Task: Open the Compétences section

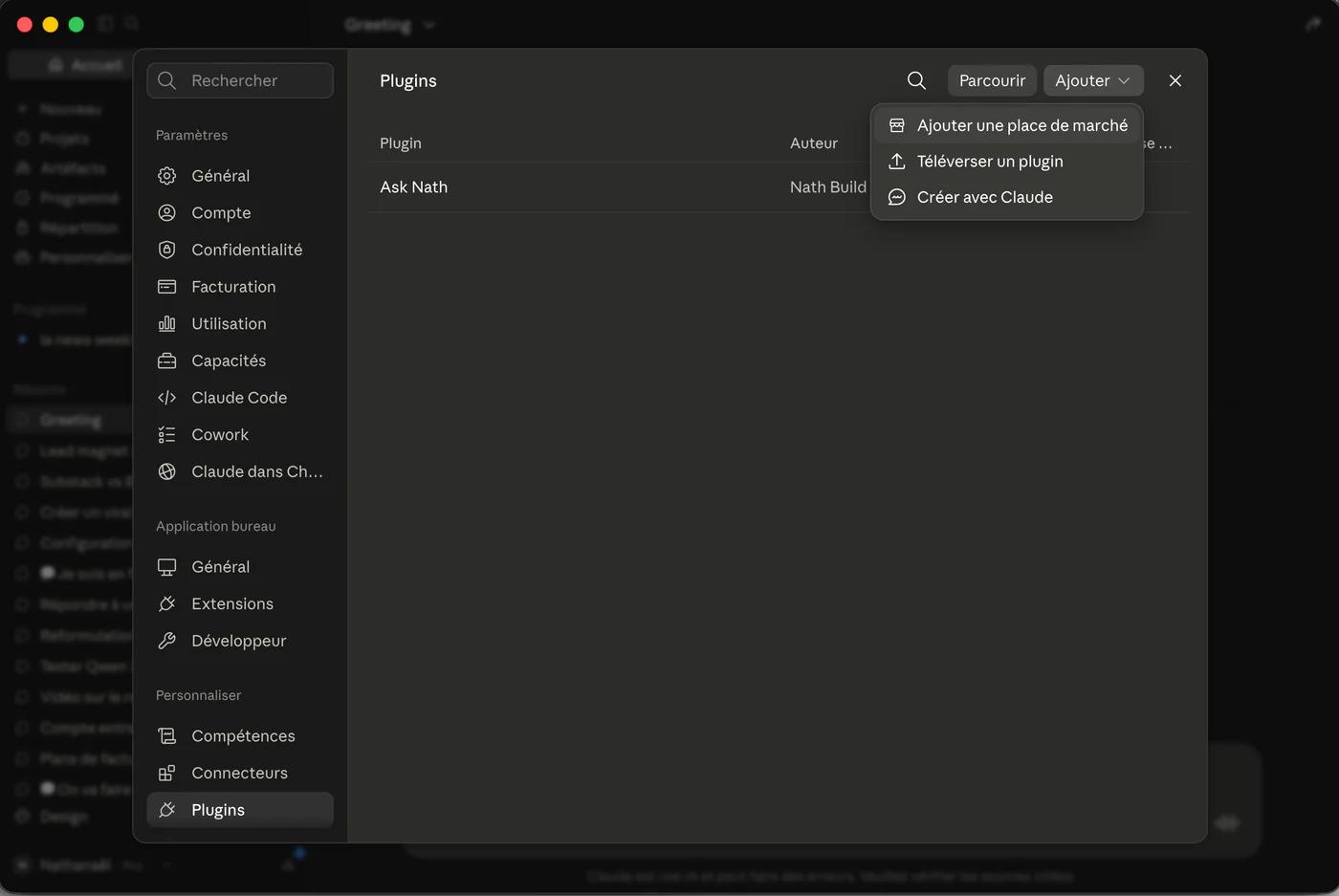Action: click(240, 735)
